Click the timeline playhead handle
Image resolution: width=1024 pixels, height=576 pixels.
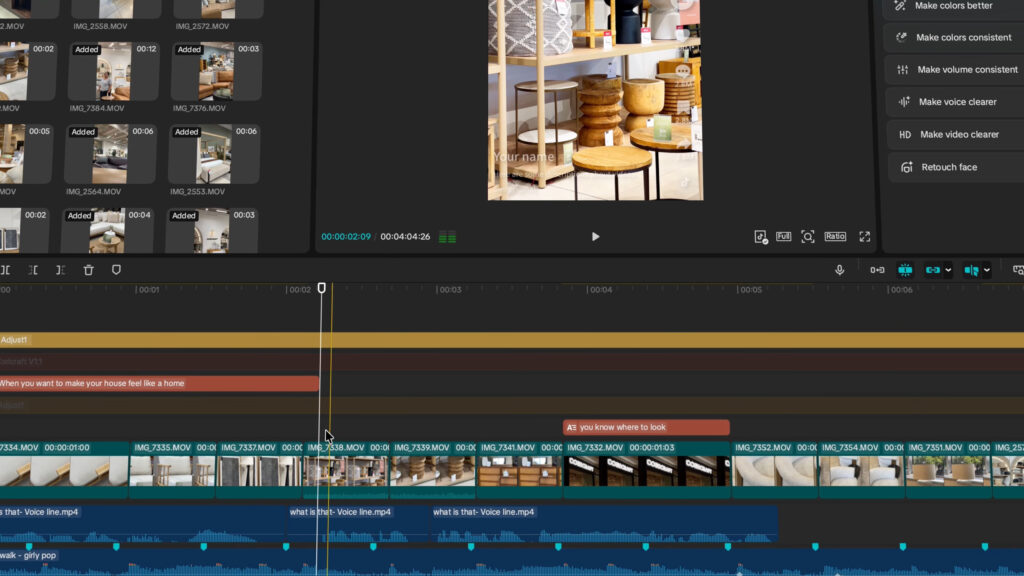(321, 288)
